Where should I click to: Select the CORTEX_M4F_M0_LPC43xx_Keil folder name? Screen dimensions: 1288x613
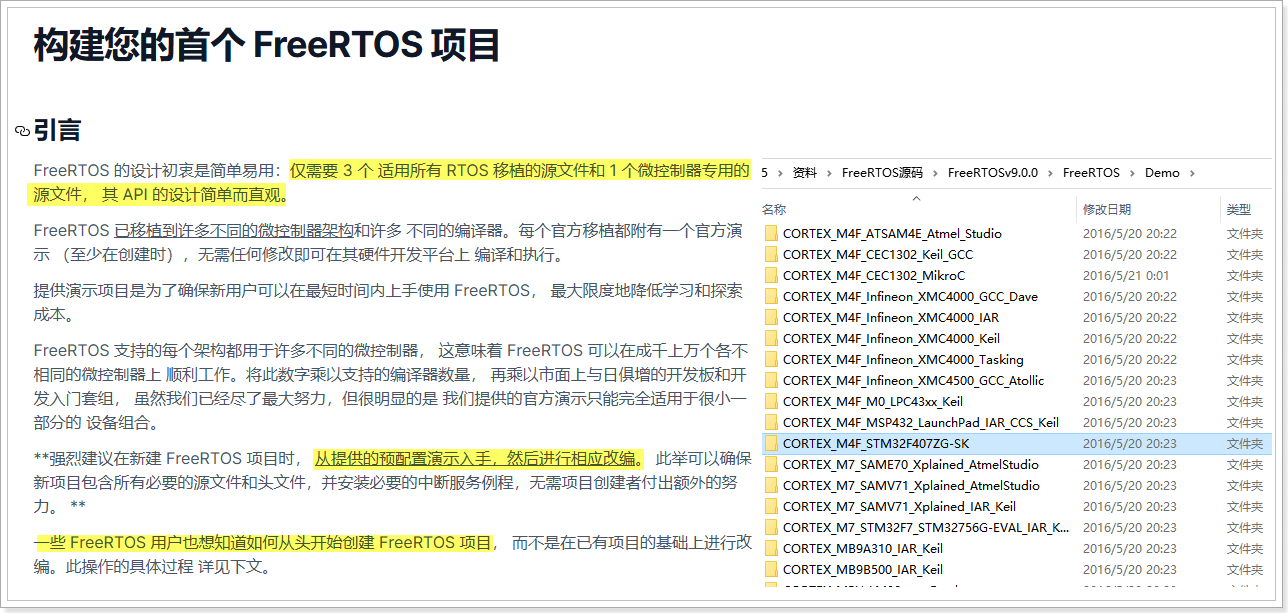point(873,401)
